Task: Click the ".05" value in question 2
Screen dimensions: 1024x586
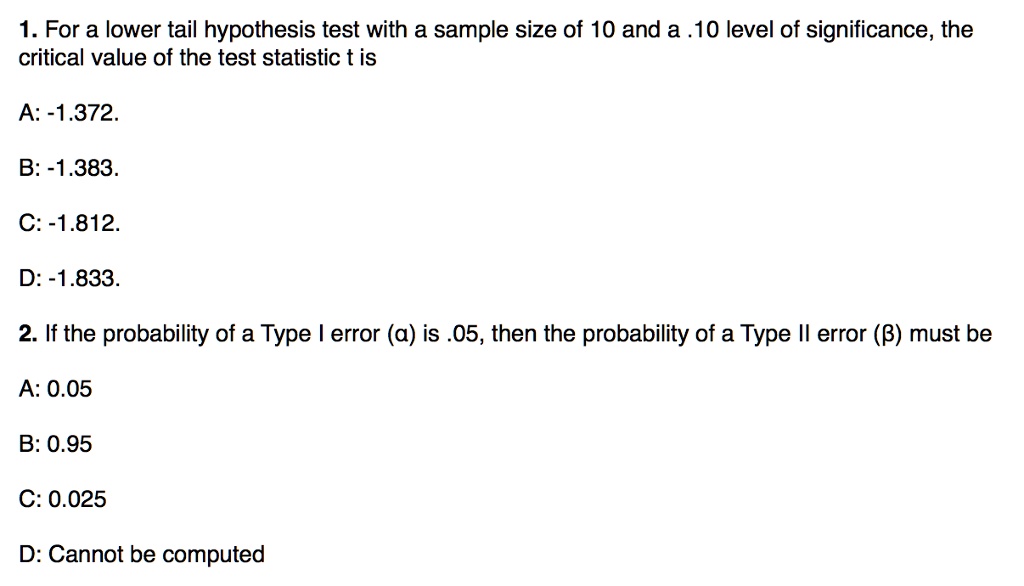Action: 466,334
